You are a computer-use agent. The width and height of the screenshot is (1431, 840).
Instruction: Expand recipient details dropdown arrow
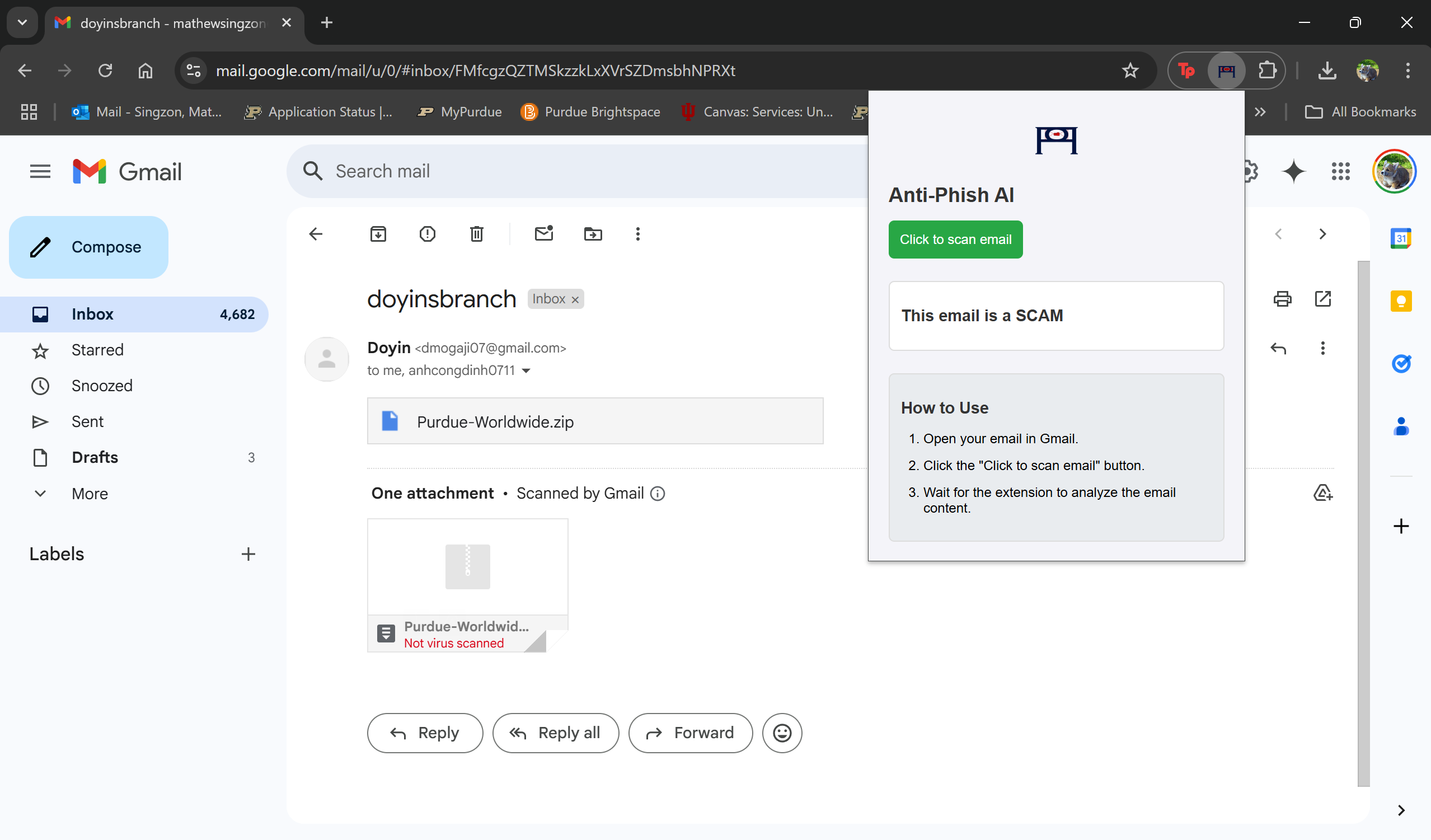(x=526, y=371)
